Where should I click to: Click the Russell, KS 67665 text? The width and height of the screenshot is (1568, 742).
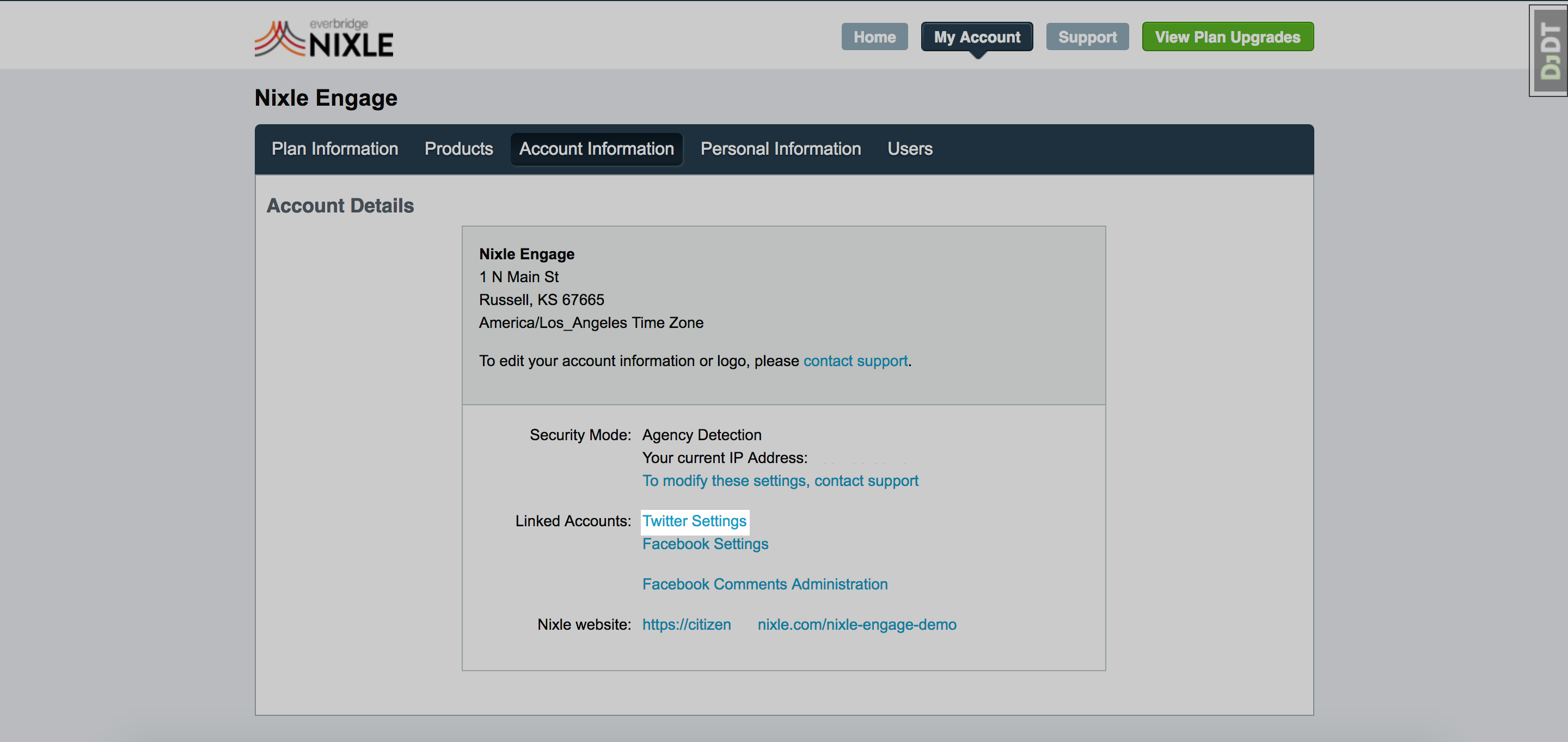tap(541, 300)
